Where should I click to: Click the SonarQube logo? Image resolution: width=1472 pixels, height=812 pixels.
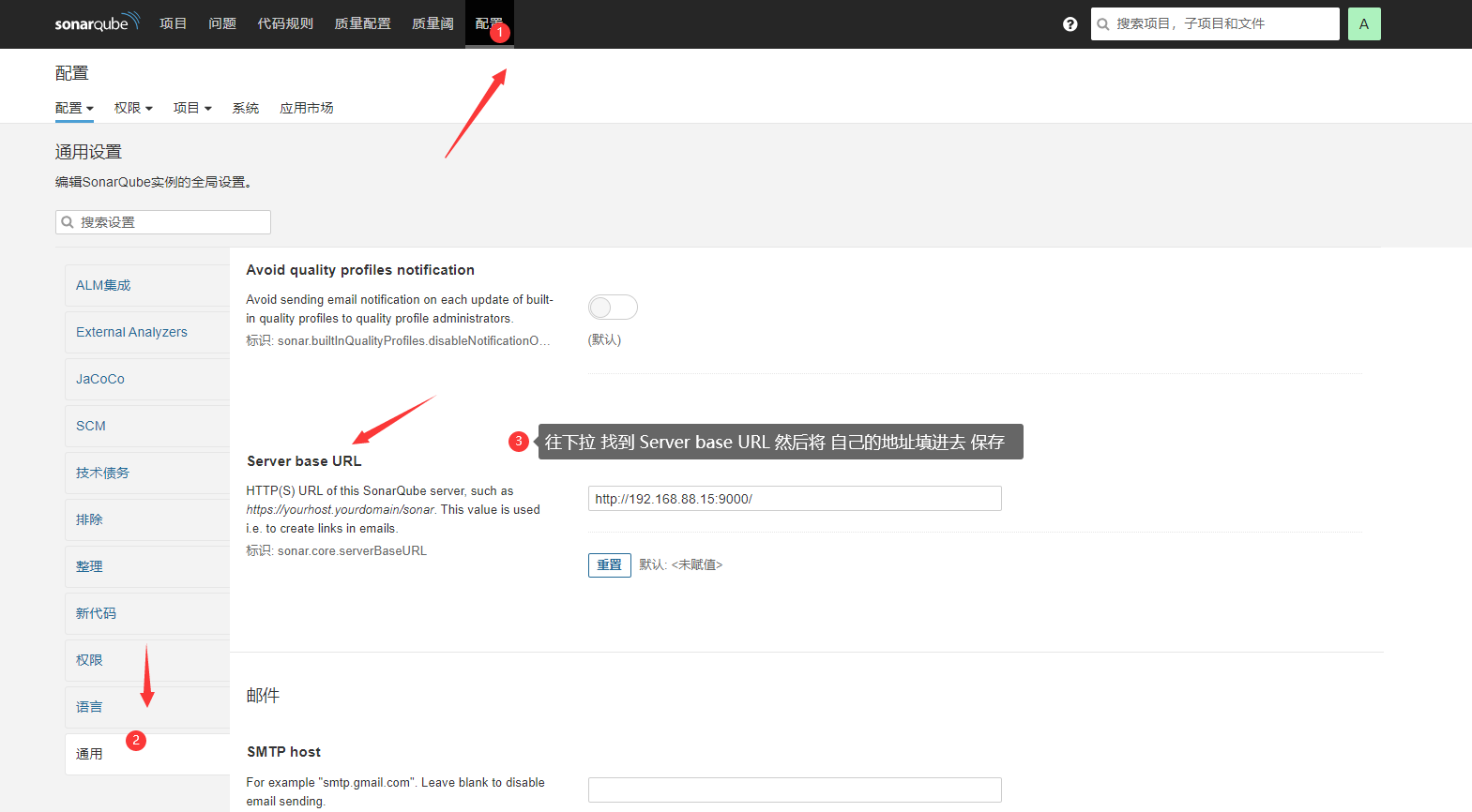pos(97,23)
